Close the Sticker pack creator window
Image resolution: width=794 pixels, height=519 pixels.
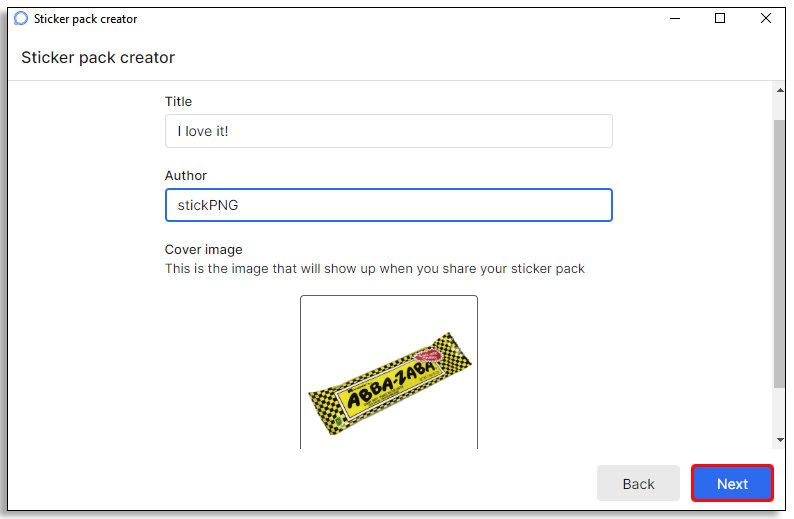tap(766, 18)
